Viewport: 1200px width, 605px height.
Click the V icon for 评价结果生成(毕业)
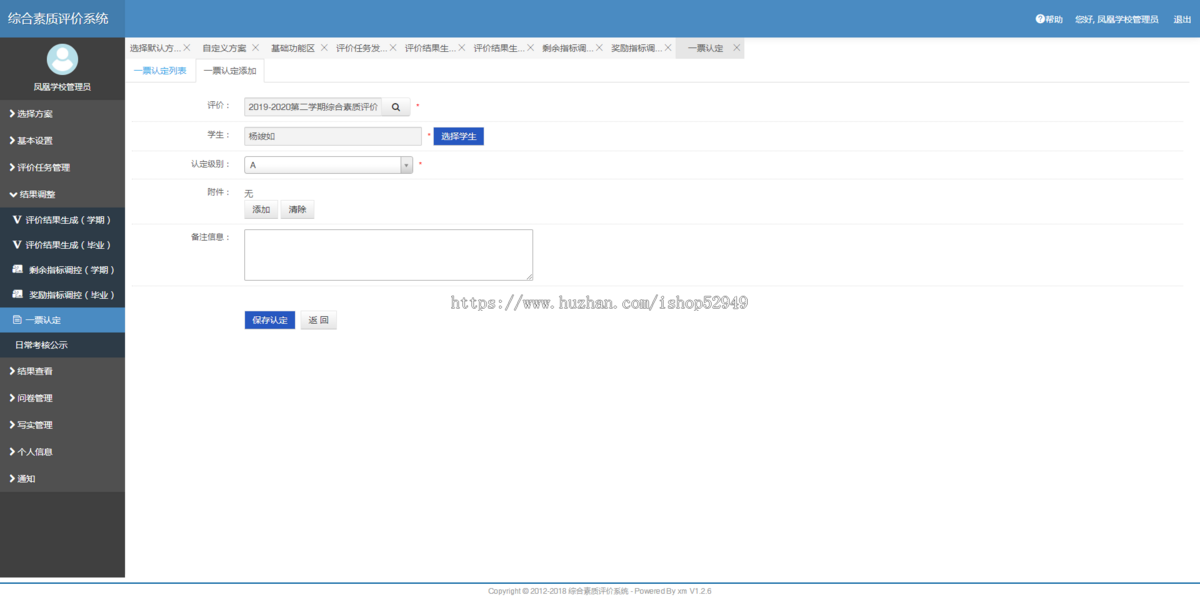click(16, 244)
